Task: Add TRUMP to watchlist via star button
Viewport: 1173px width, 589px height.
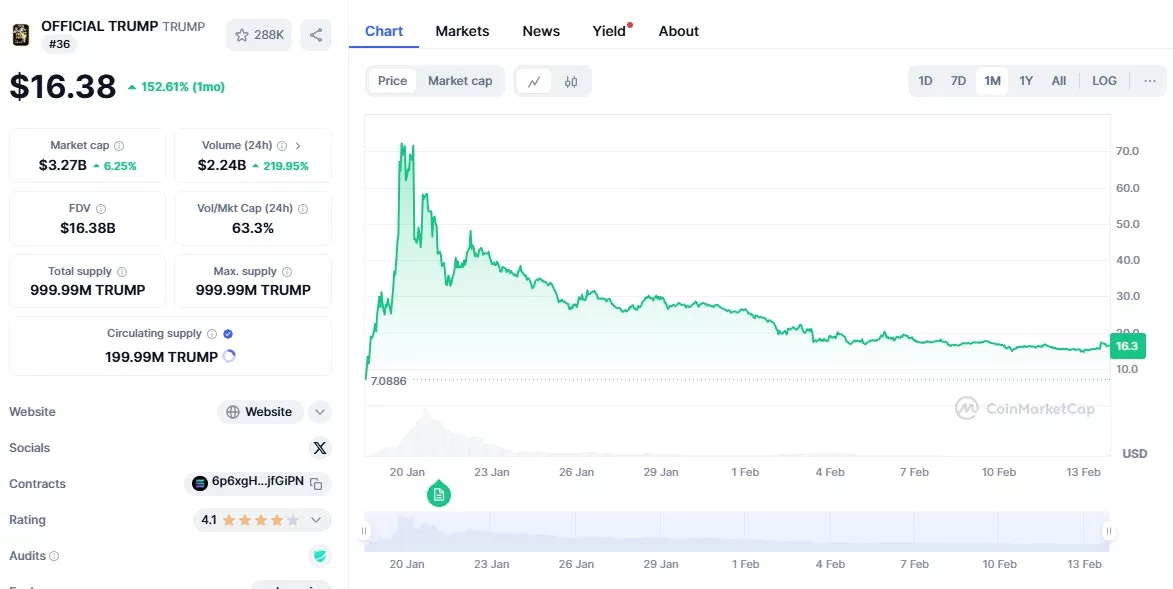Action: point(259,35)
